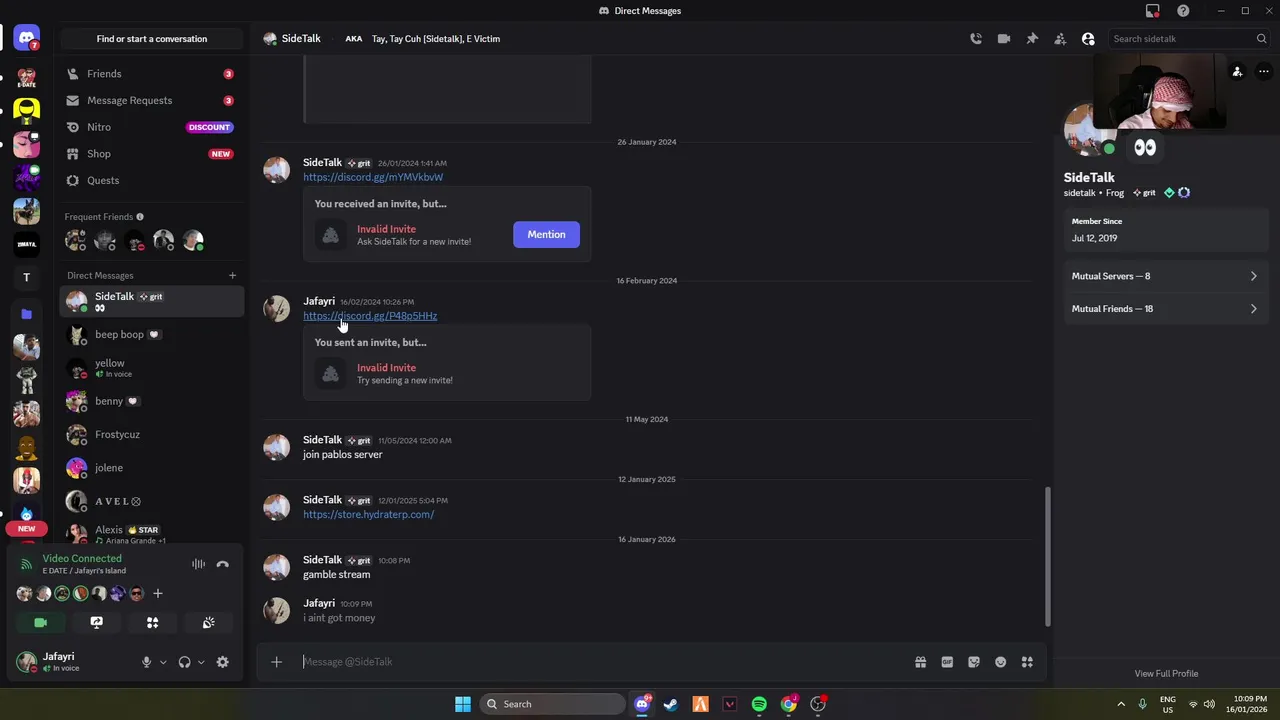
Task: Open Quests page
Action: pos(151,180)
